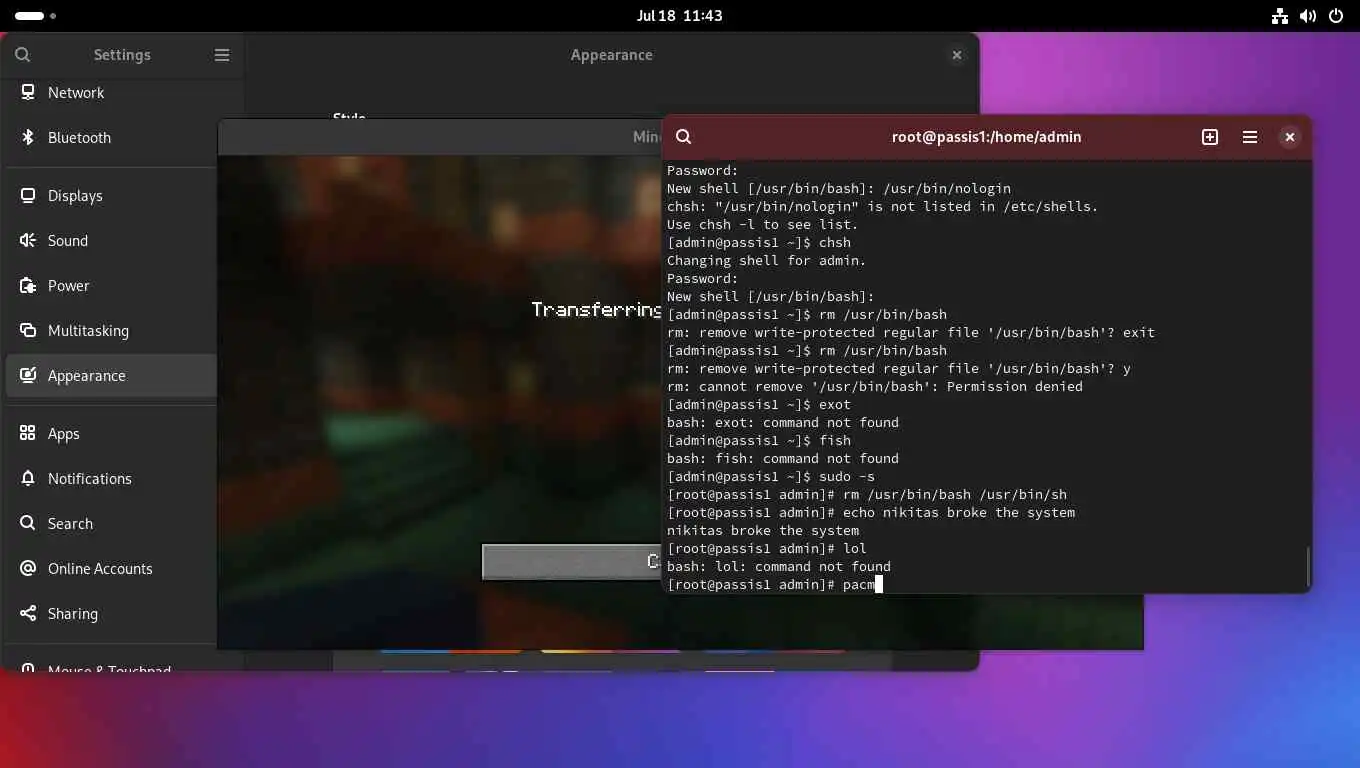Open the terminal search icon
The width and height of the screenshot is (1360, 768).
(x=684, y=137)
